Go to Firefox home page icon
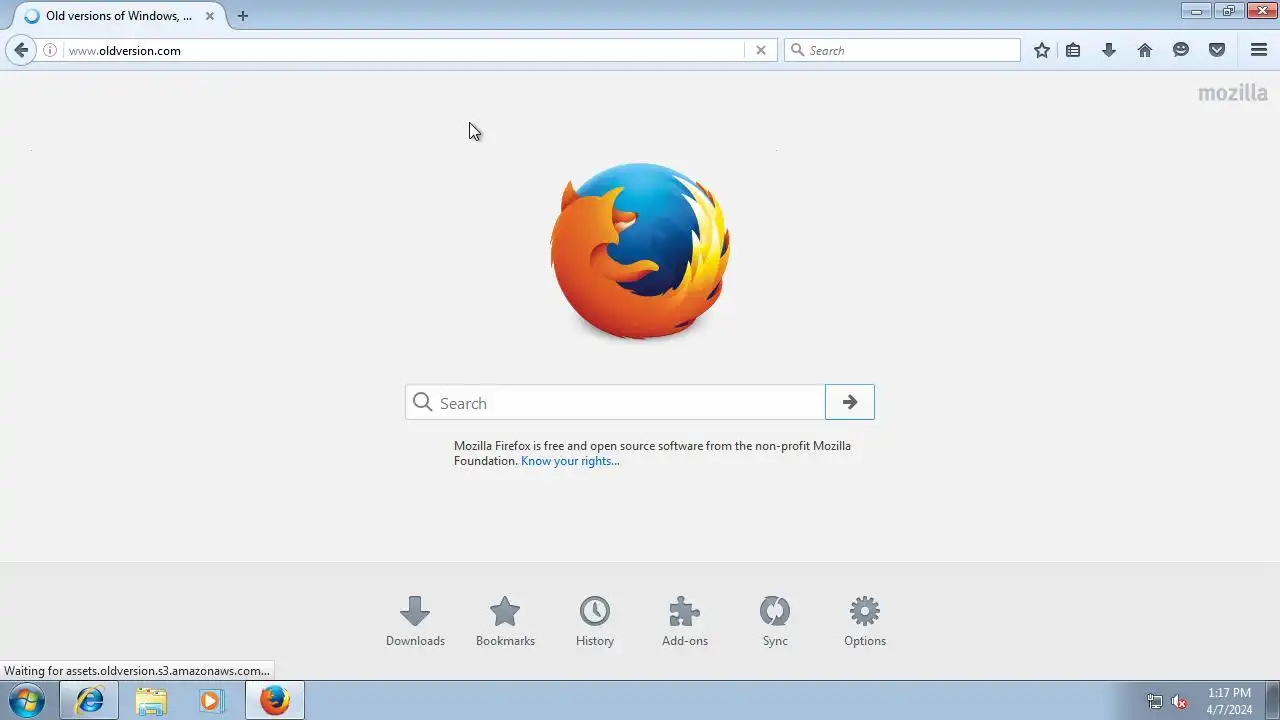This screenshot has width=1280, height=720. [x=1145, y=50]
